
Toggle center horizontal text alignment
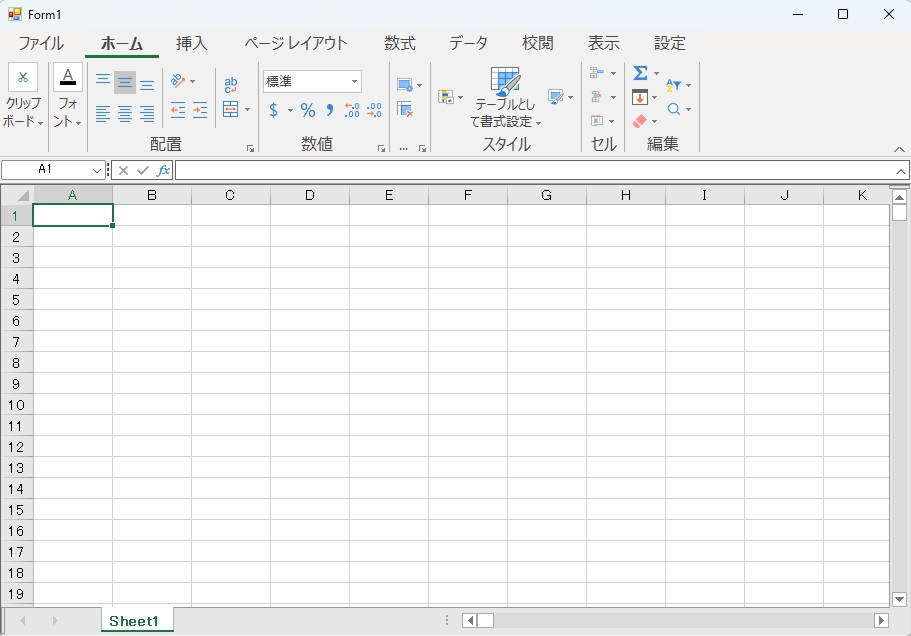(x=124, y=113)
